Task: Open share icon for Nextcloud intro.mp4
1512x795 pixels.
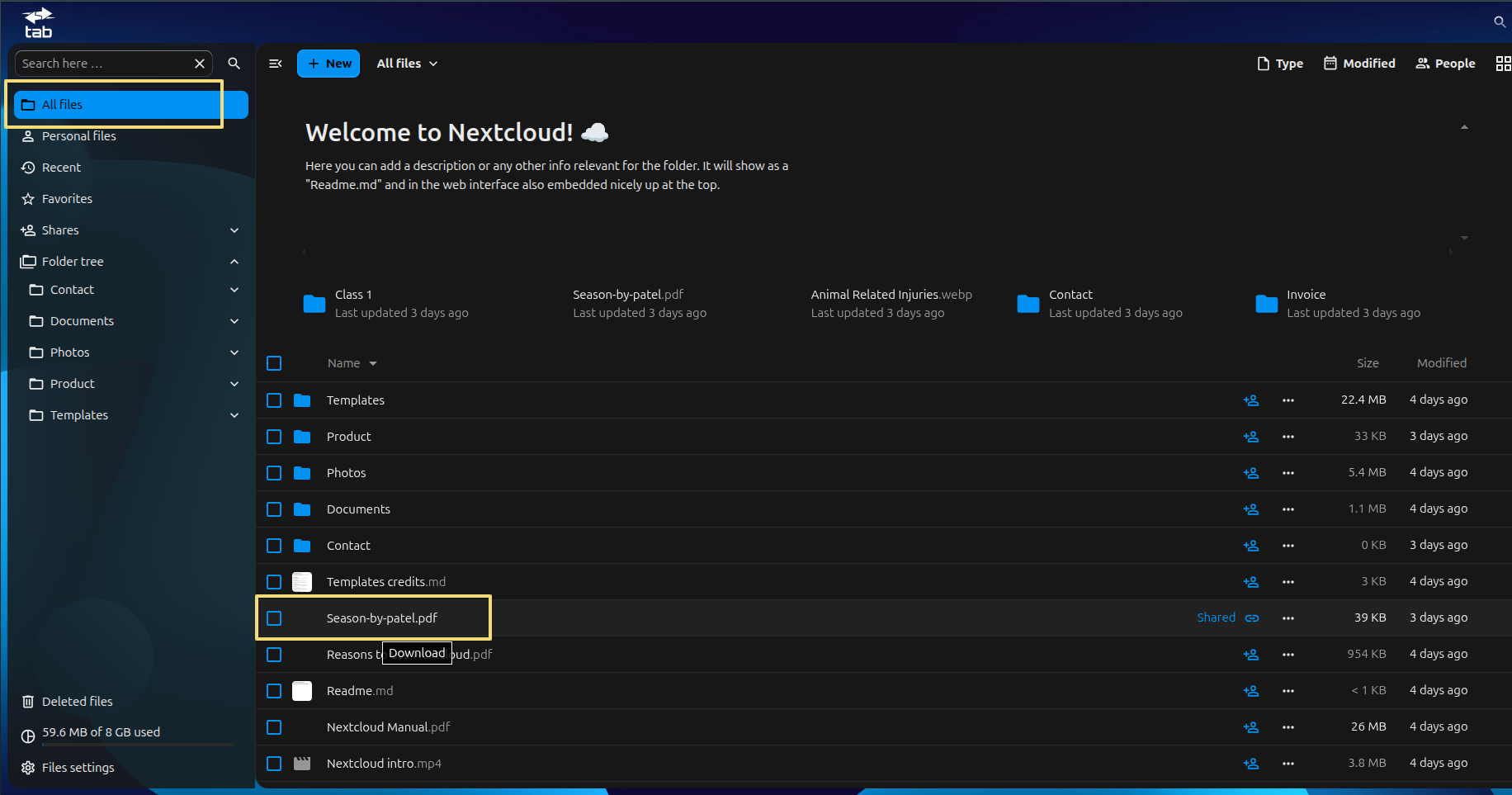Action: pyautogui.click(x=1251, y=764)
